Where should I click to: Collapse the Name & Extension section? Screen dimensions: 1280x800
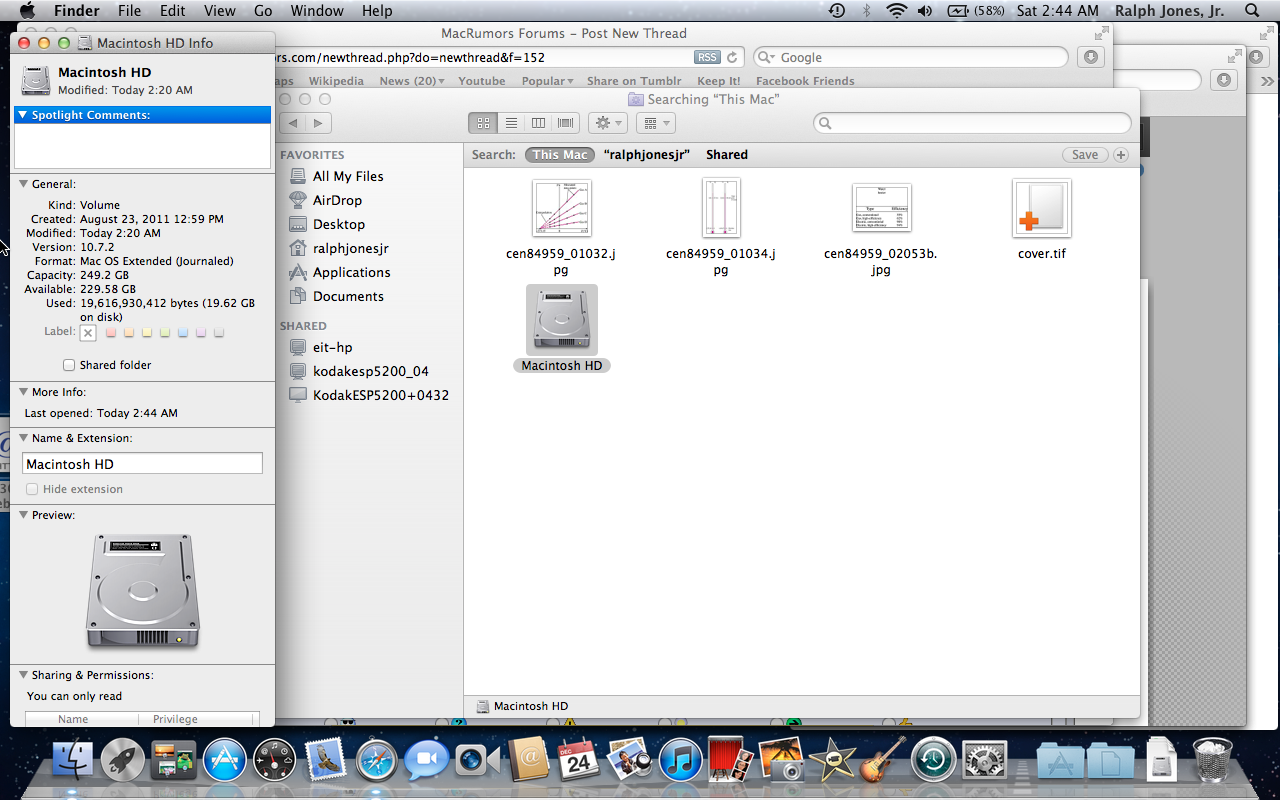coord(23,438)
